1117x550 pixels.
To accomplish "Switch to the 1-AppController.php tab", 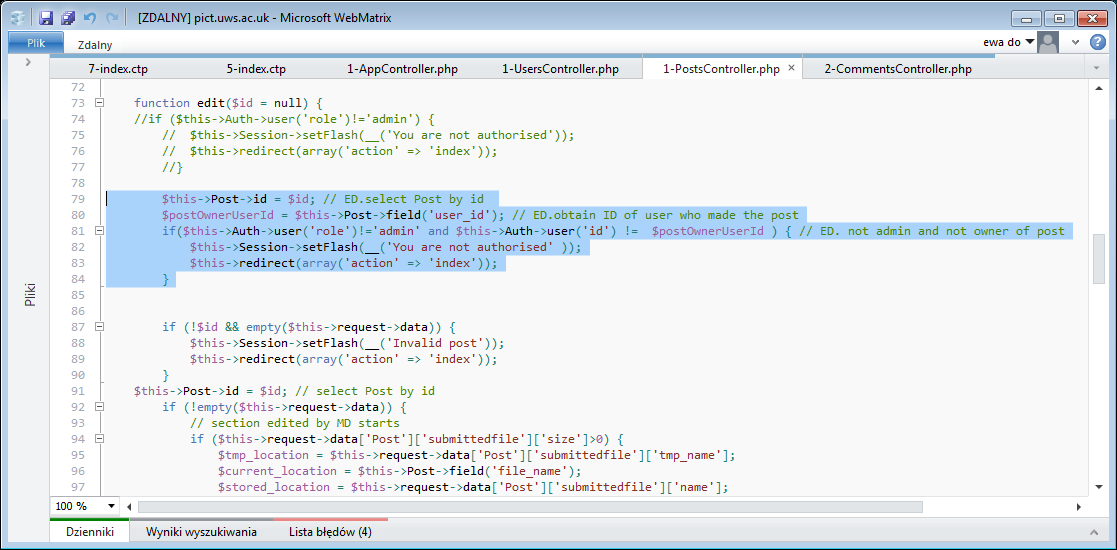I will [x=402, y=69].
